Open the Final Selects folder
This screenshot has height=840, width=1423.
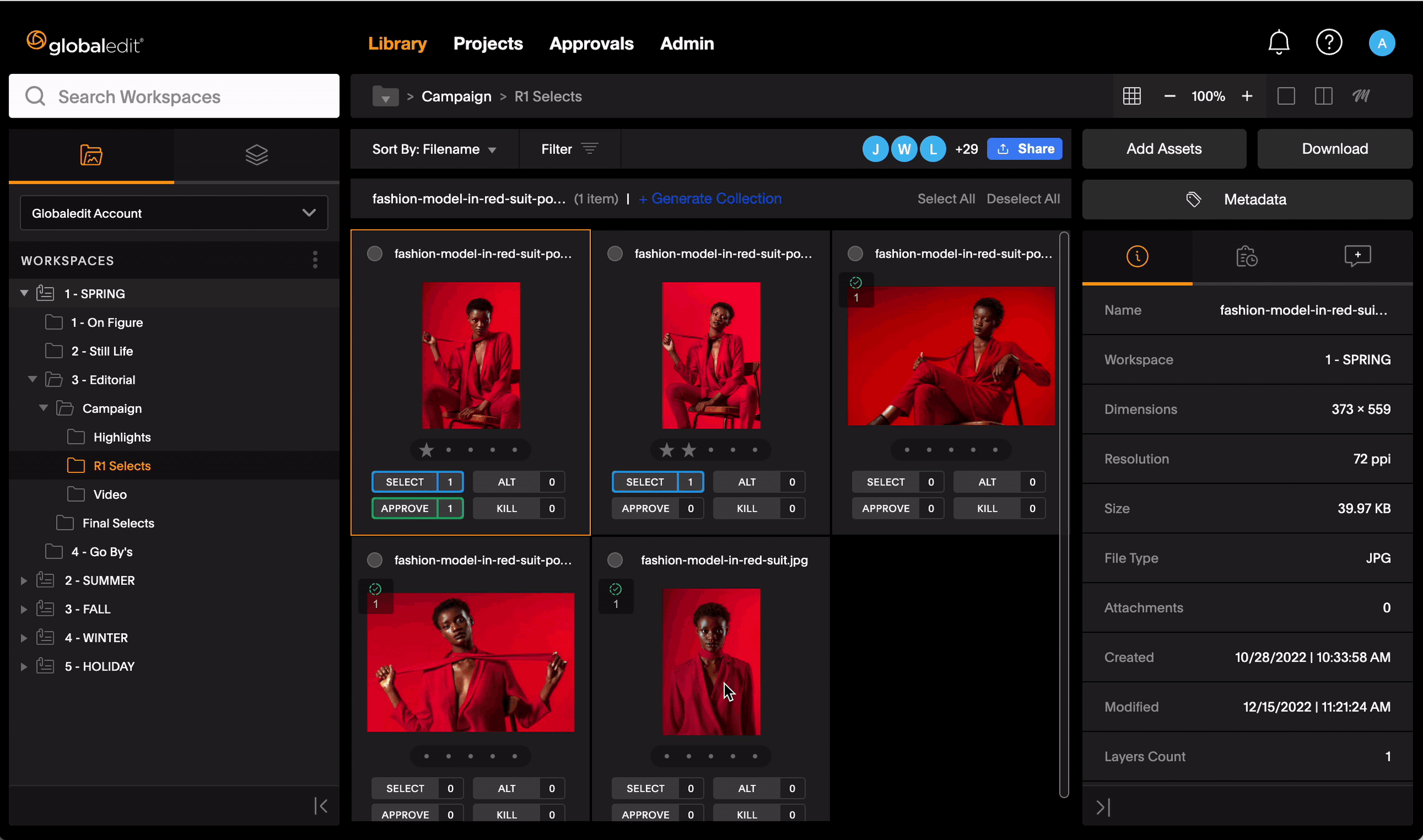coord(118,523)
